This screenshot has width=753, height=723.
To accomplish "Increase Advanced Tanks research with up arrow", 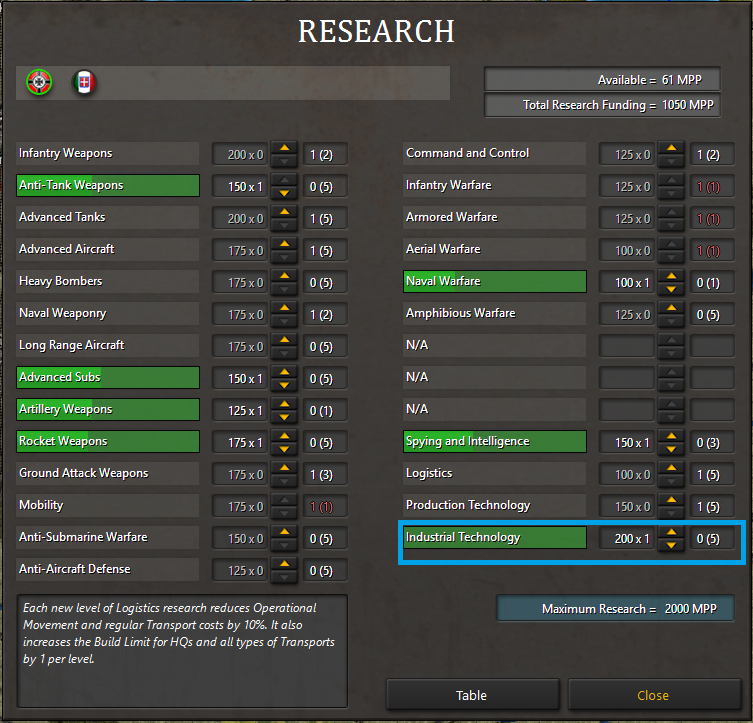I will tap(284, 212).
